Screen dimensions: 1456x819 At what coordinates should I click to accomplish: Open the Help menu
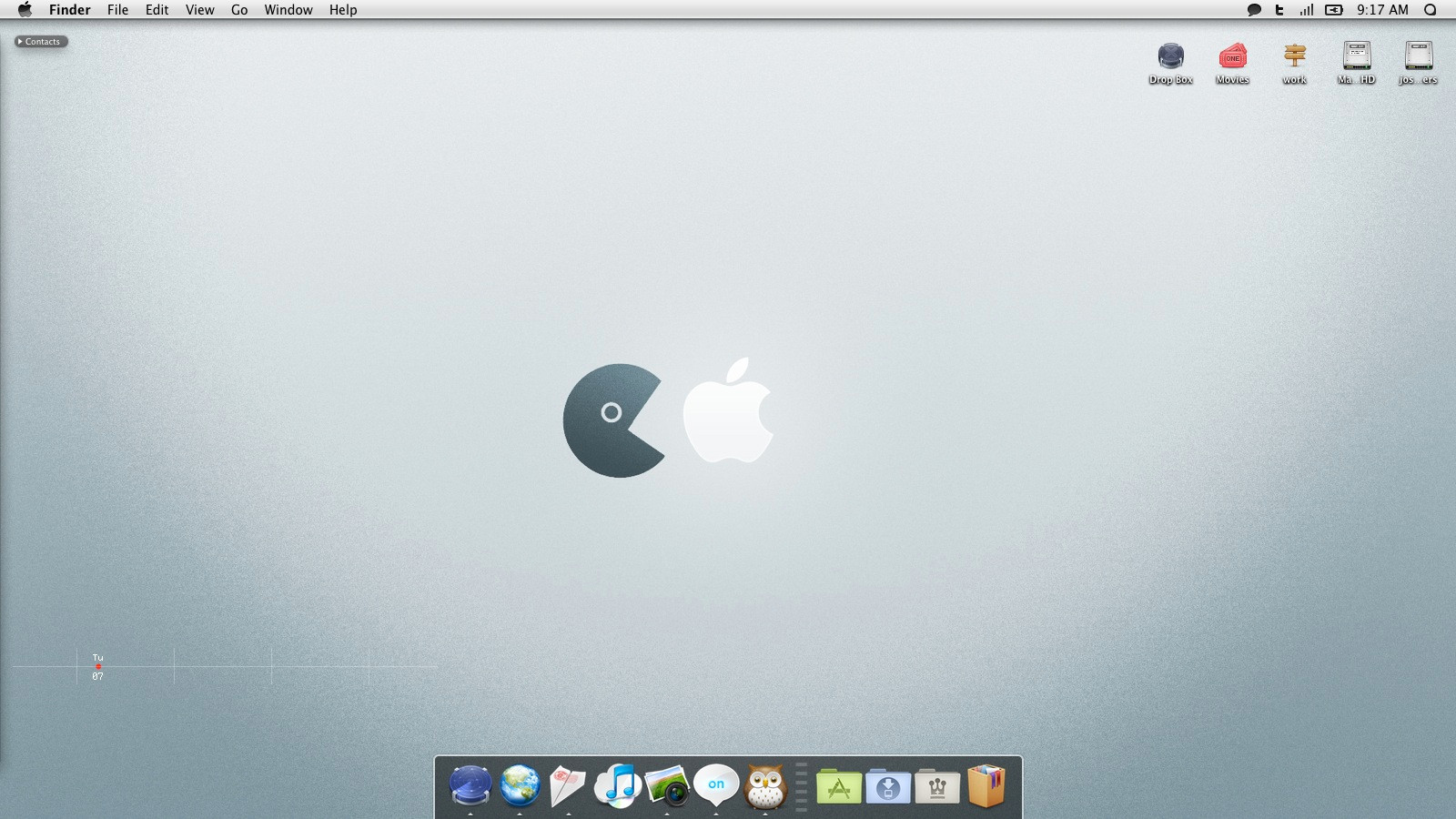[343, 10]
